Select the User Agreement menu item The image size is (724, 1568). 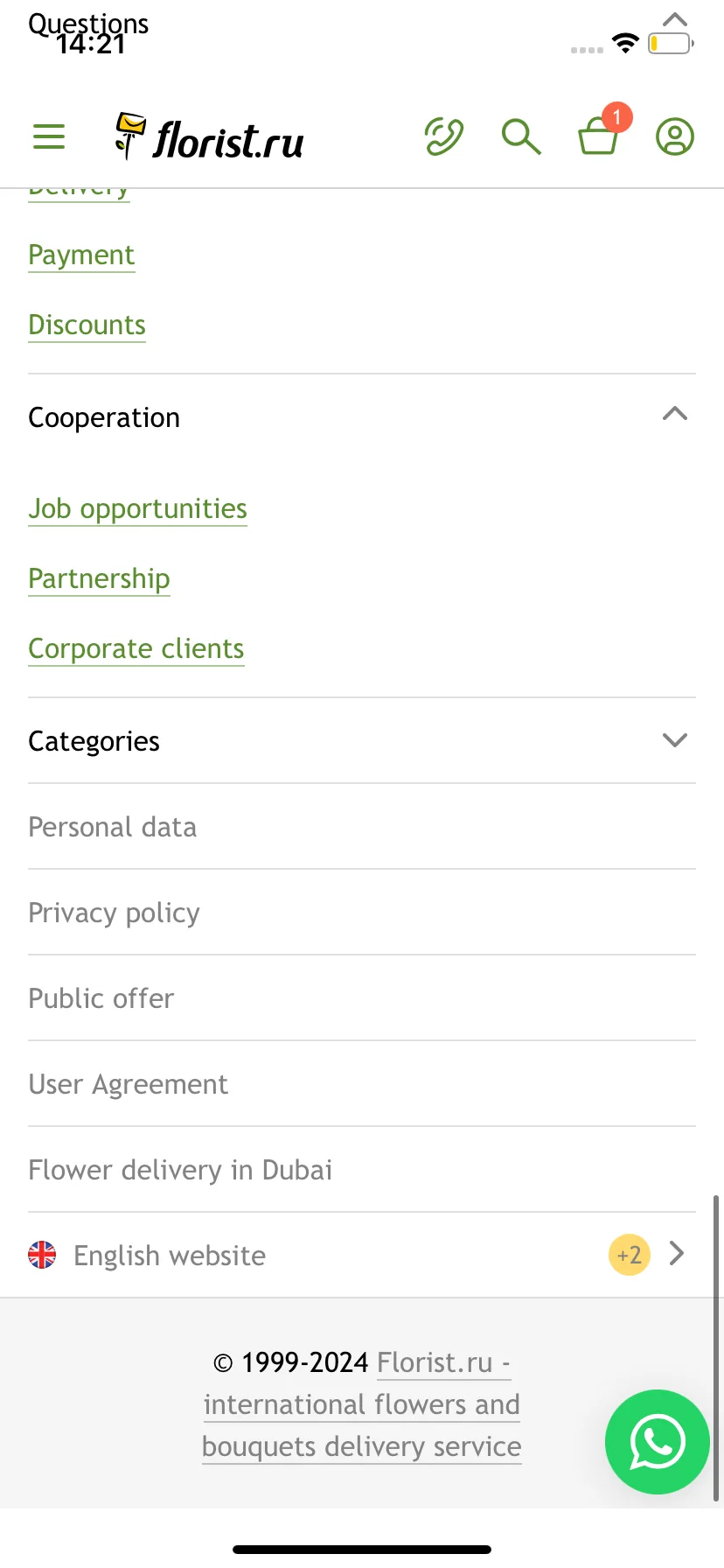tap(362, 1084)
